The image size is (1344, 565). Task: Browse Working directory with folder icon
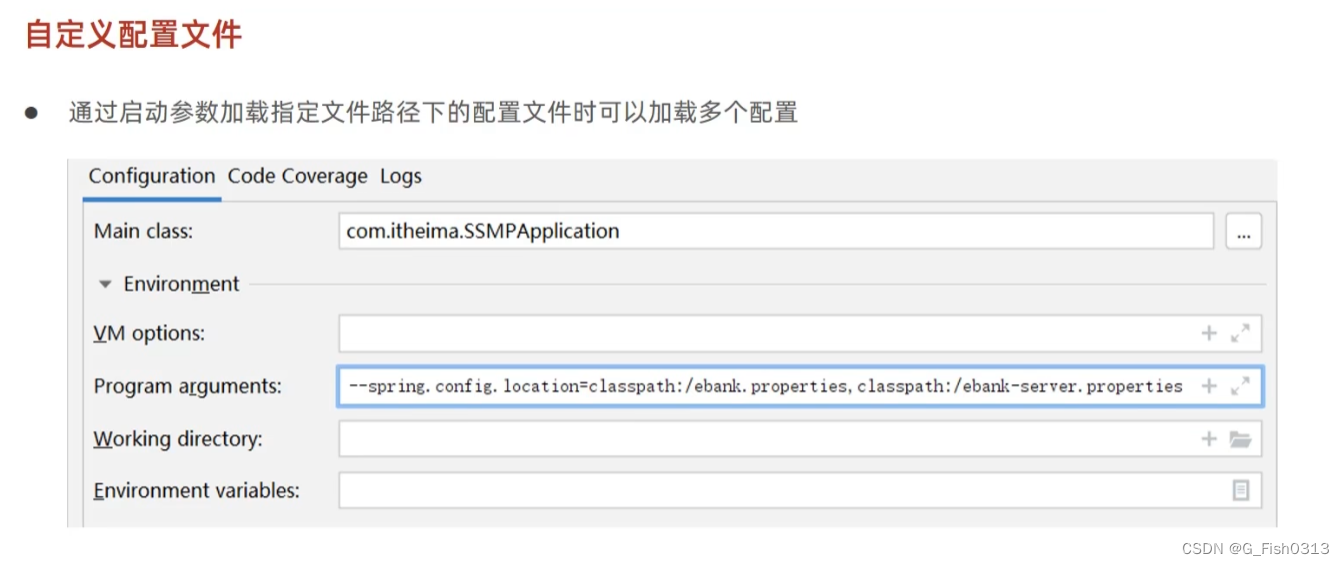pos(1240,438)
